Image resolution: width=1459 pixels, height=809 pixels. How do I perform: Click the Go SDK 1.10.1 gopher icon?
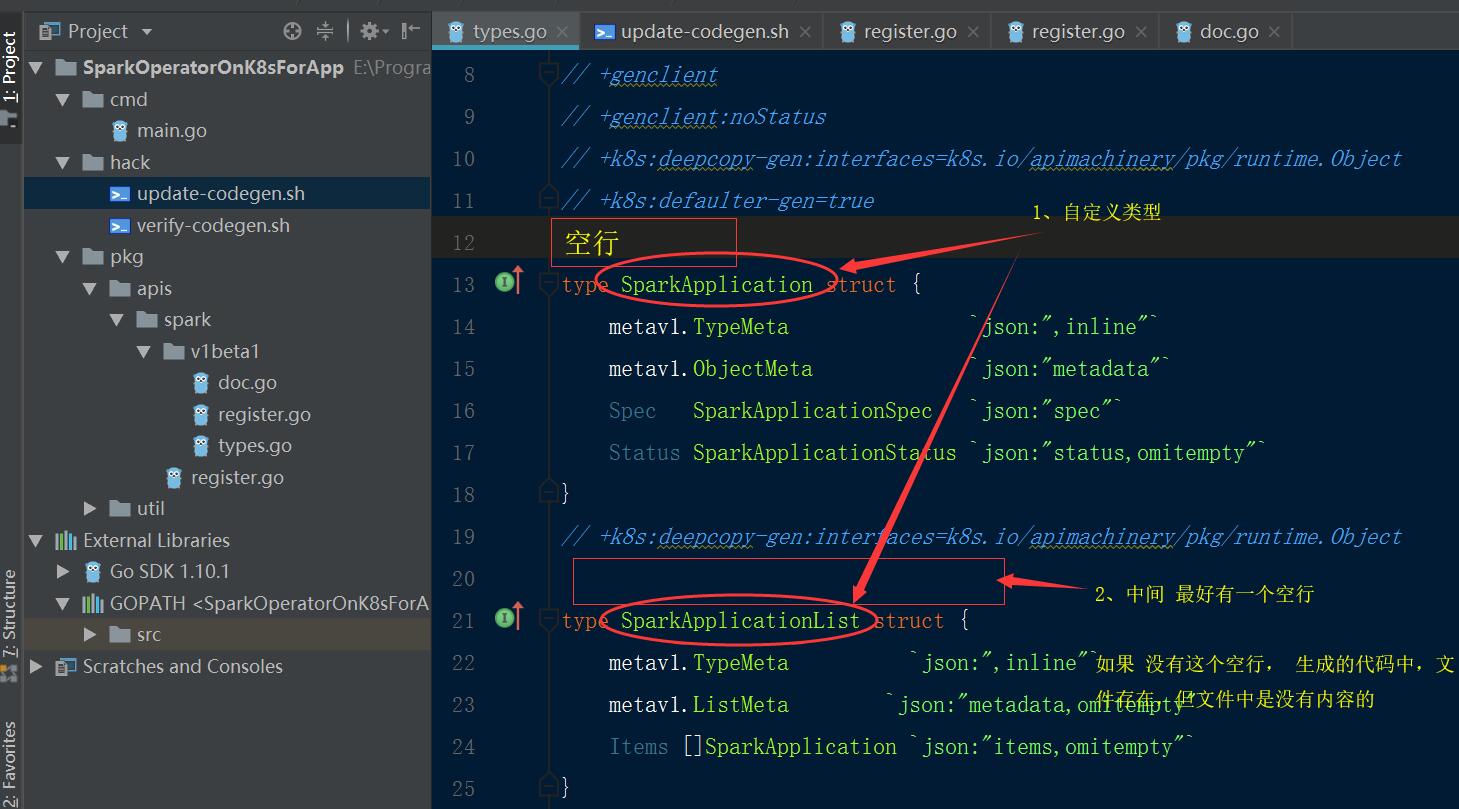click(x=93, y=572)
